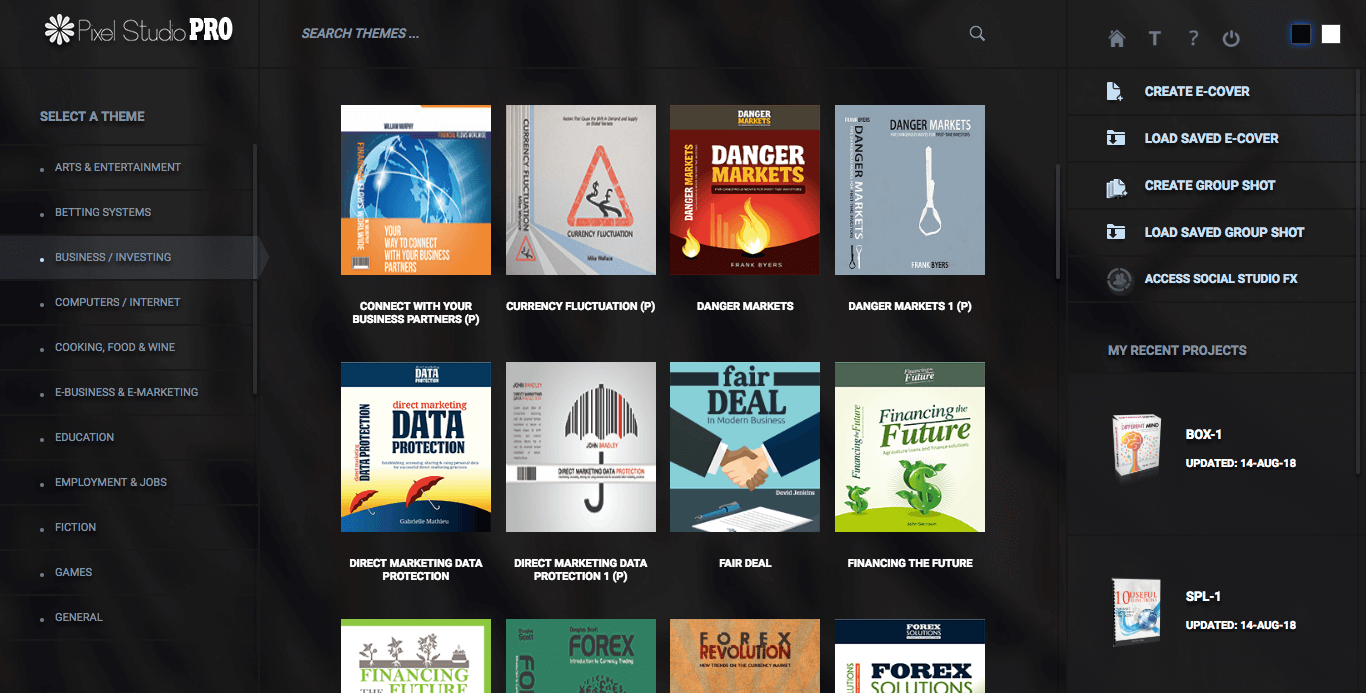
Task: Open Financing the Future cover thumbnail
Action: coord(910,447)
